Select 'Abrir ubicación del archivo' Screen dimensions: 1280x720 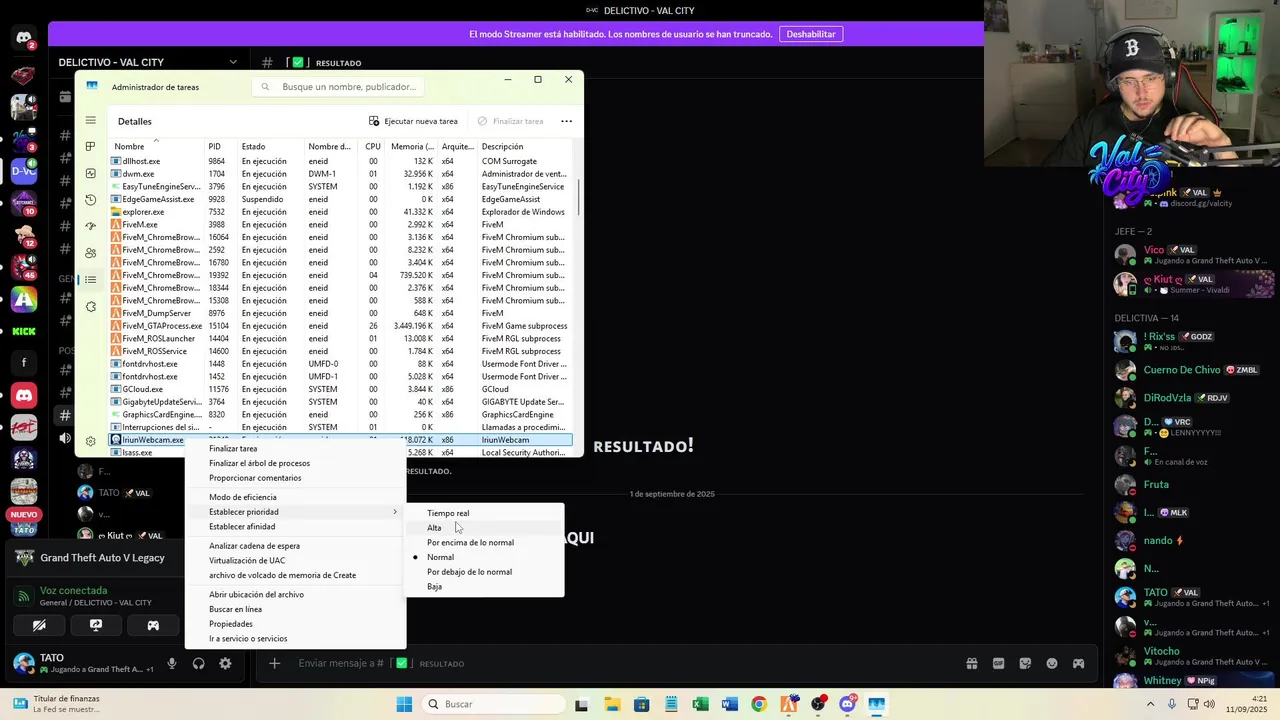click(295, 595)
